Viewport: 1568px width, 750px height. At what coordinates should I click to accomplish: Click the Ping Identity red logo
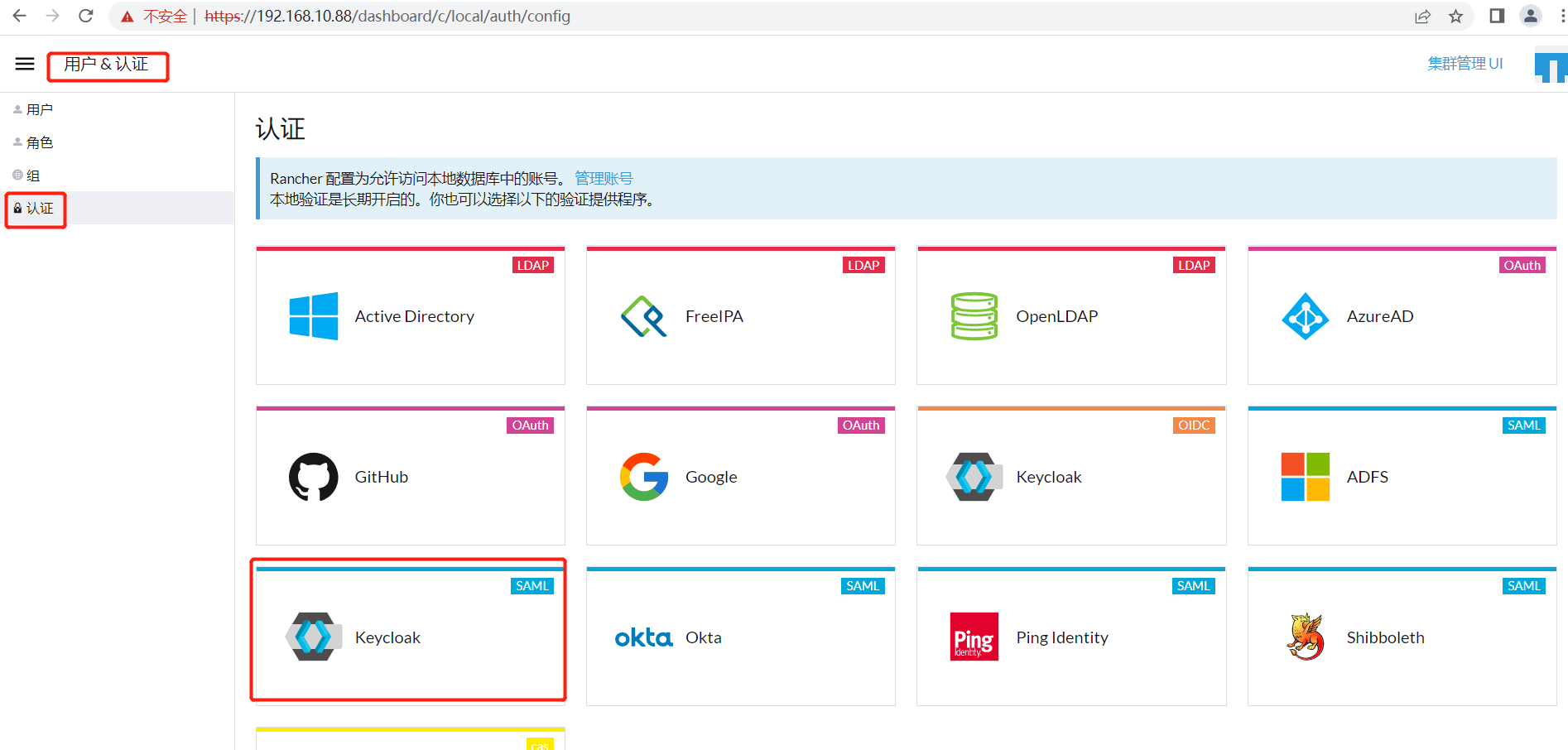pyautogui.click(x=974, y=637)
